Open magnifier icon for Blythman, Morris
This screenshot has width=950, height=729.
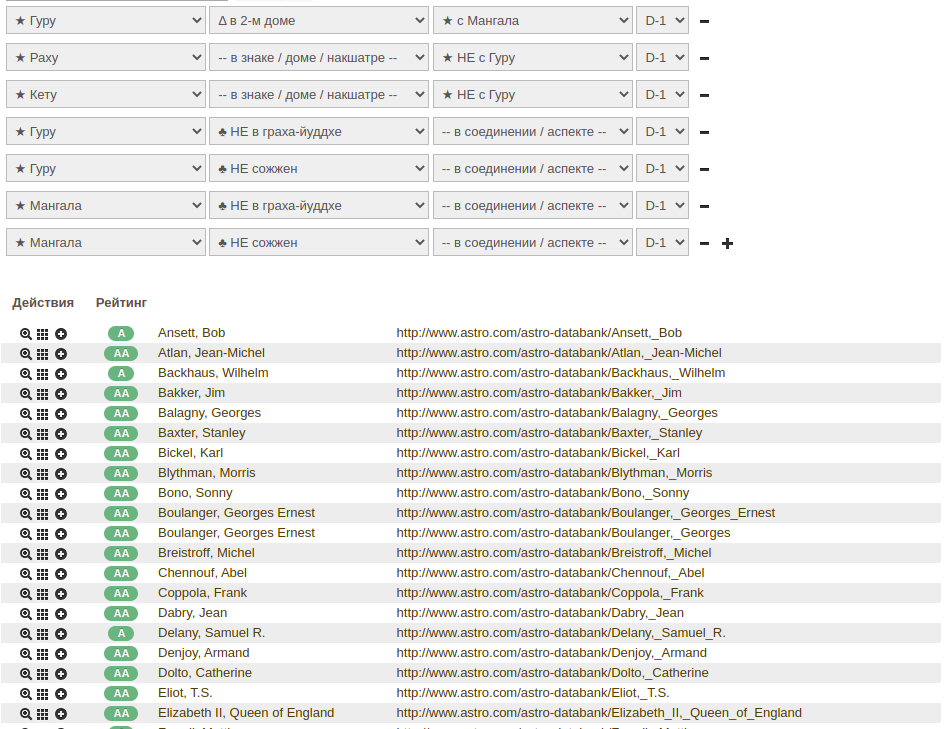[25, 474]
